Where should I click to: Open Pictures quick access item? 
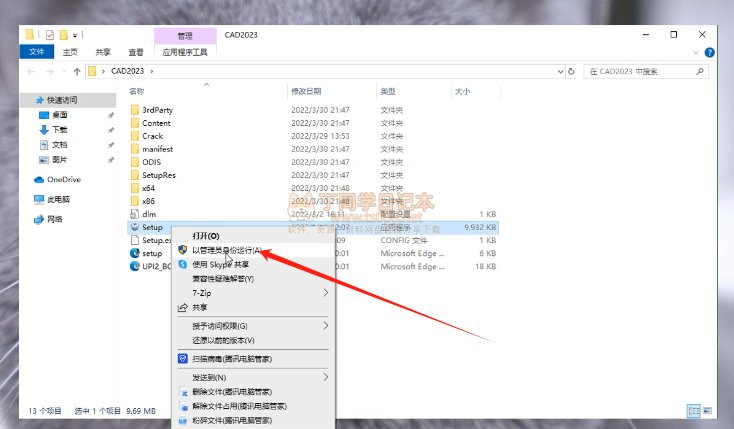tap(59, 160)
